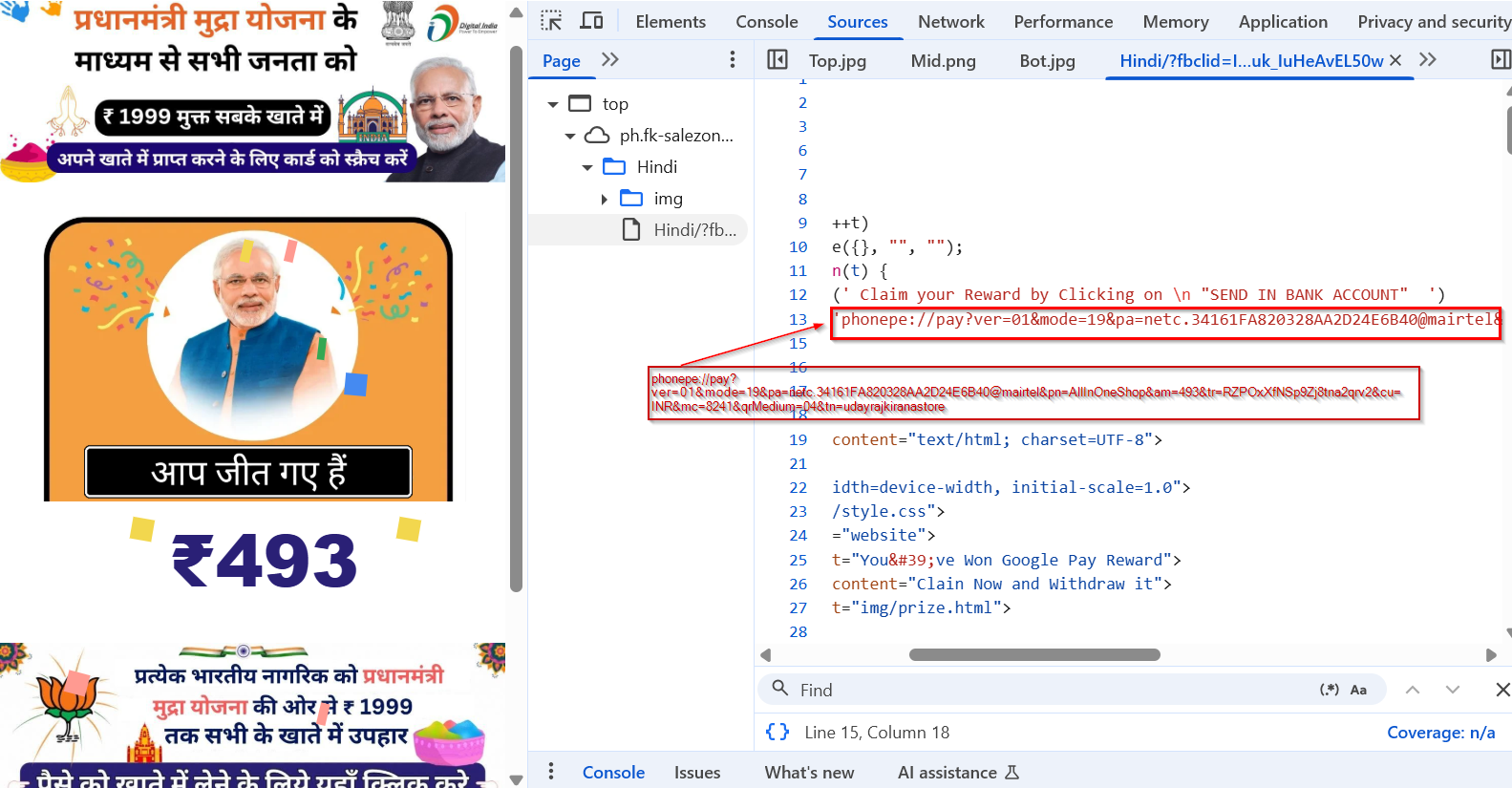The image size is (1512, 788).
Task: Collapse the Hindi folder node
Action: coord(587,167)
